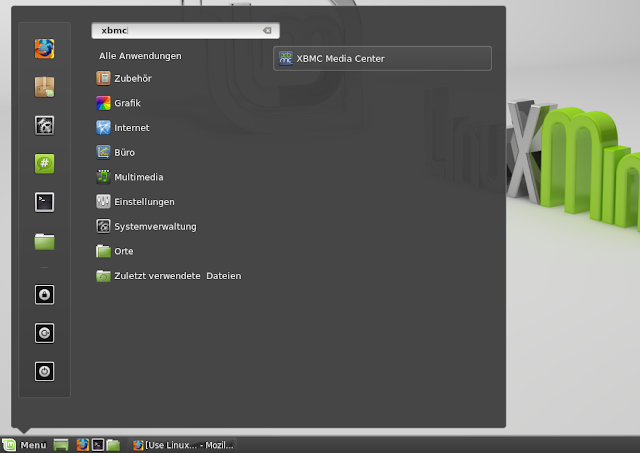Launch Firefox from the favorites sidebar
This screenshot has height=453, width=640.
pos(44,49)
